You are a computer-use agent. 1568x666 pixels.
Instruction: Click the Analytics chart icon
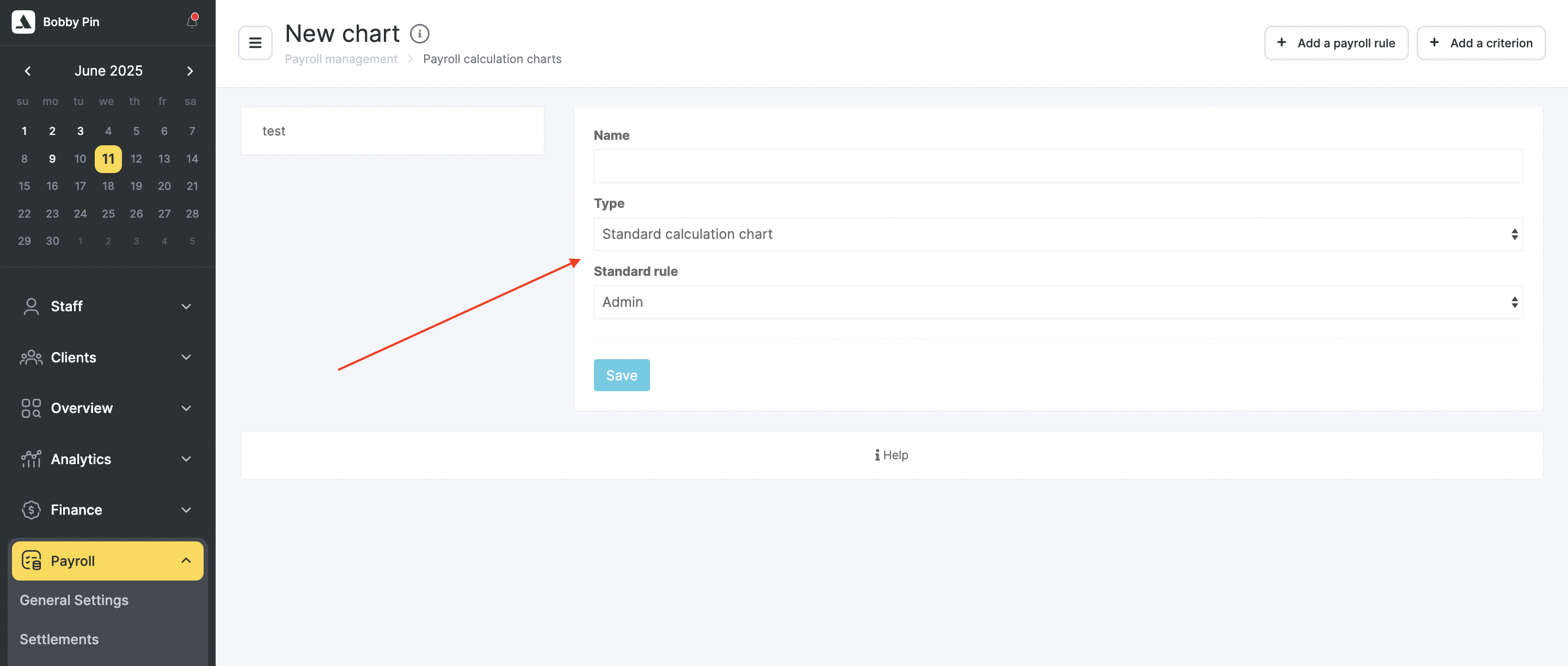click(31, 459)
